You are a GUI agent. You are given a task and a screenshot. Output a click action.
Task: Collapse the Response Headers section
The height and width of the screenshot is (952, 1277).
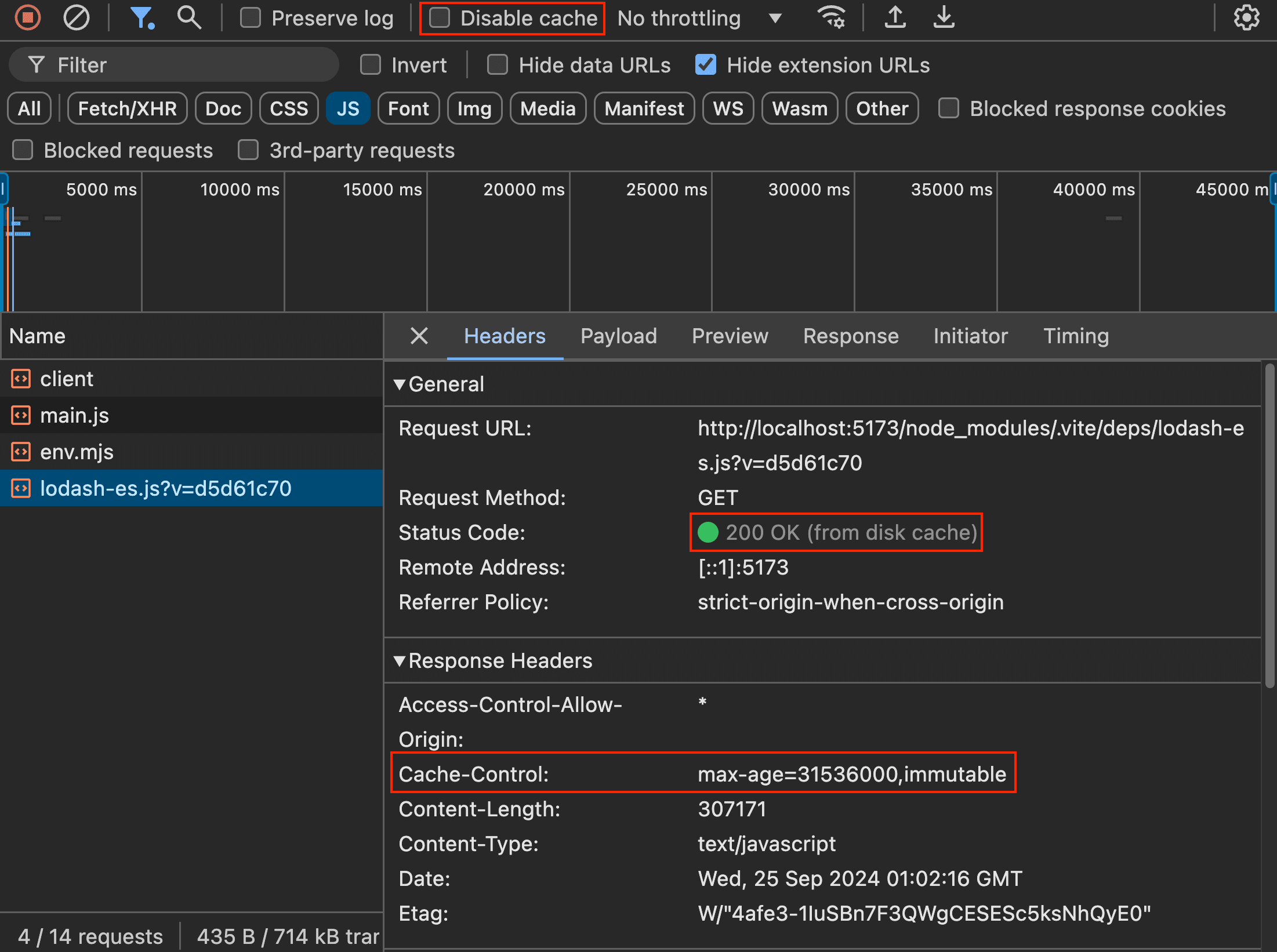pyautogui.click(x=400, y=660)
